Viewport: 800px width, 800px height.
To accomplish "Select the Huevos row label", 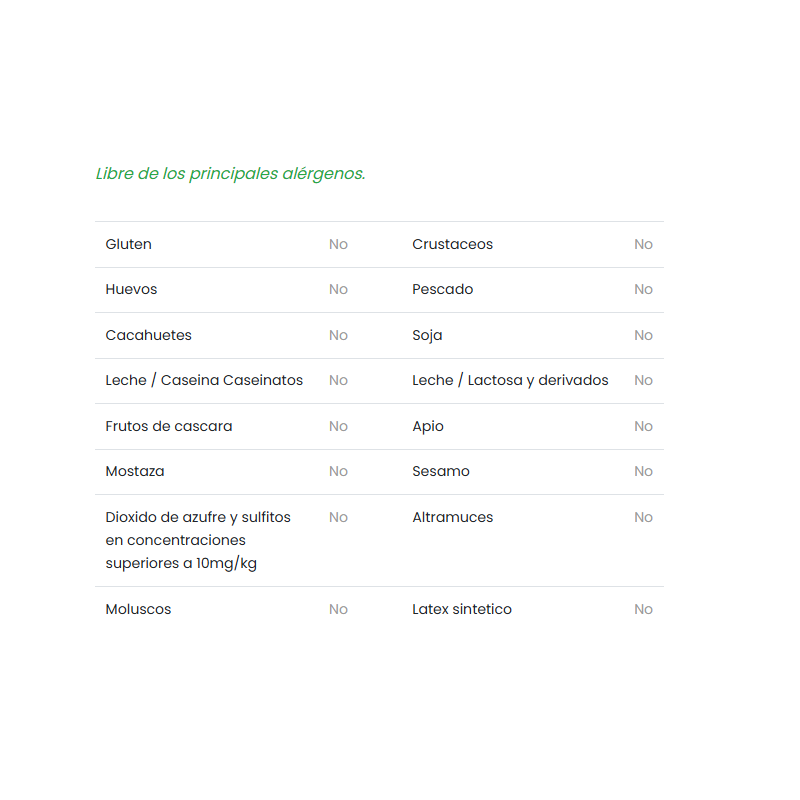I will [131, 289].
